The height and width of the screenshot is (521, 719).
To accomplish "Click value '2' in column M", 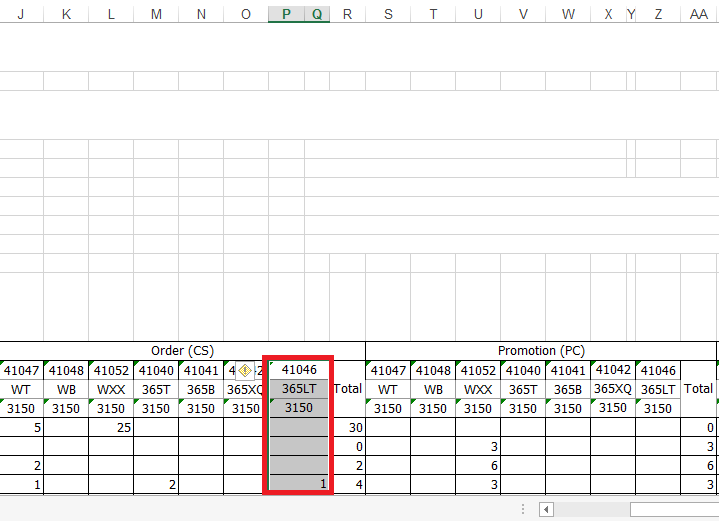I will coord(156,484).
